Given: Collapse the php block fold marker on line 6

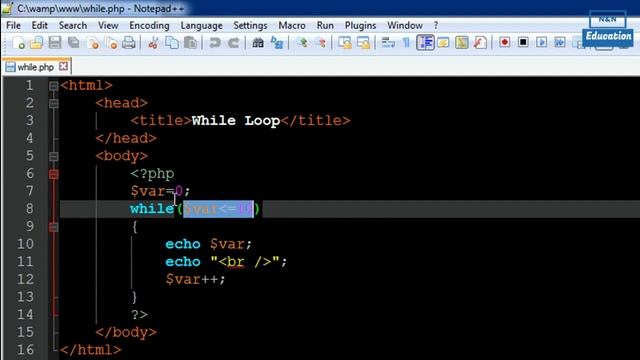Looking at the screenshot, I should (x=53, y=174).
